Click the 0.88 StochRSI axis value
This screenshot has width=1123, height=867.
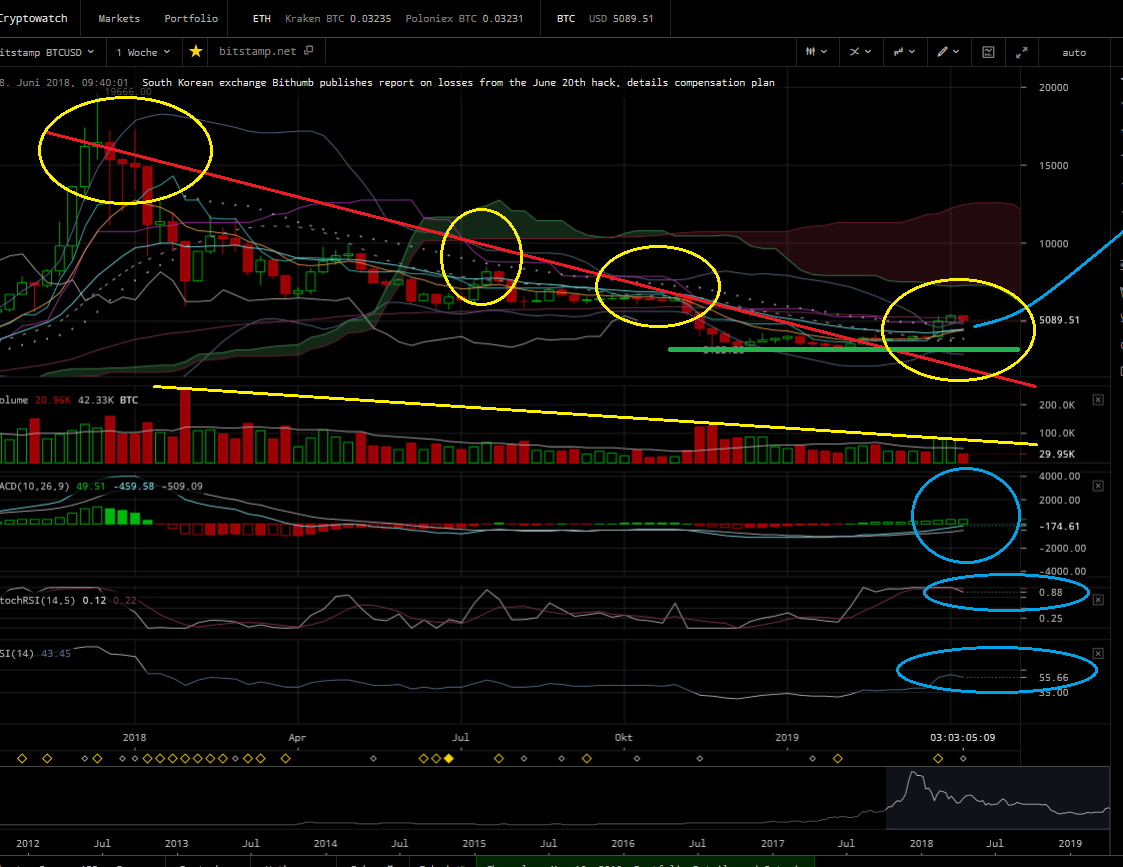tap(1051, 593)
